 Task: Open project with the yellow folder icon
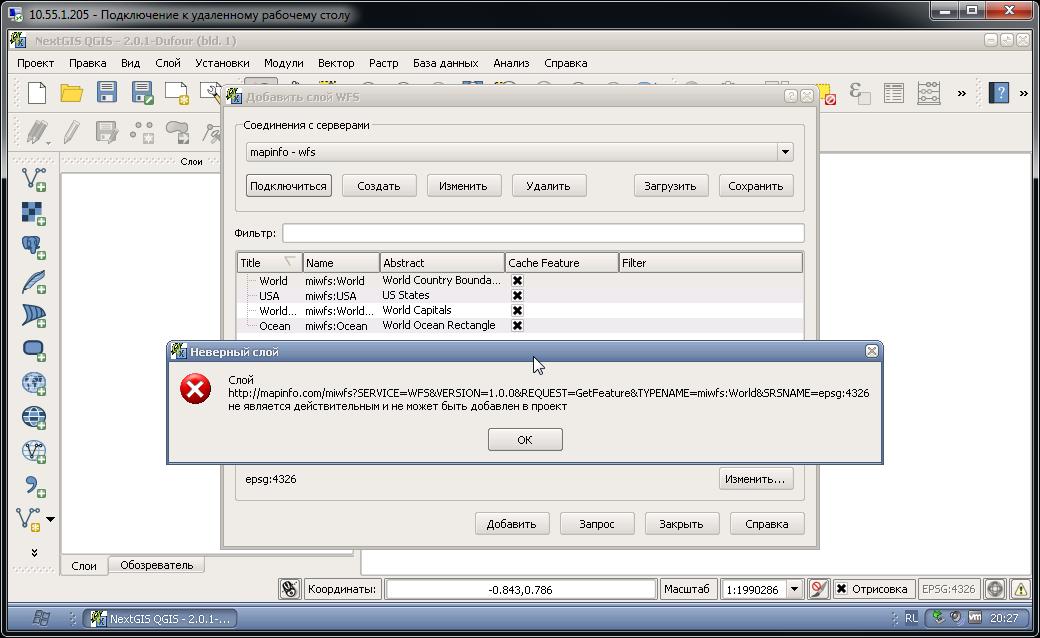point(72,93)
